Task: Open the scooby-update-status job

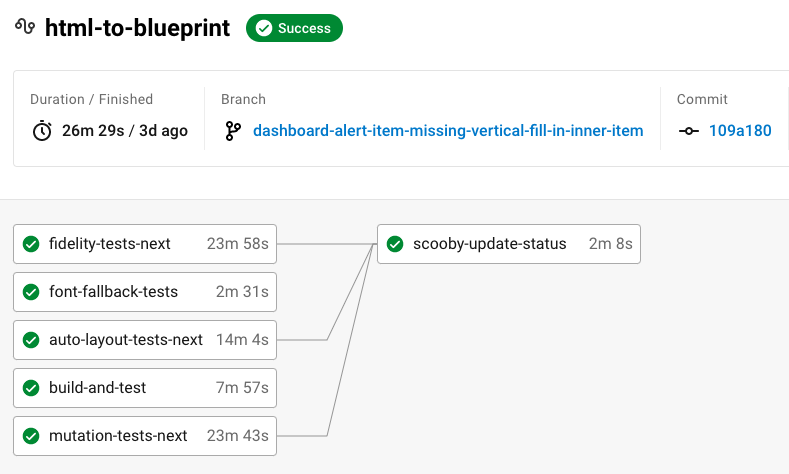Action: pyautogui.click(x=489, y=244)
